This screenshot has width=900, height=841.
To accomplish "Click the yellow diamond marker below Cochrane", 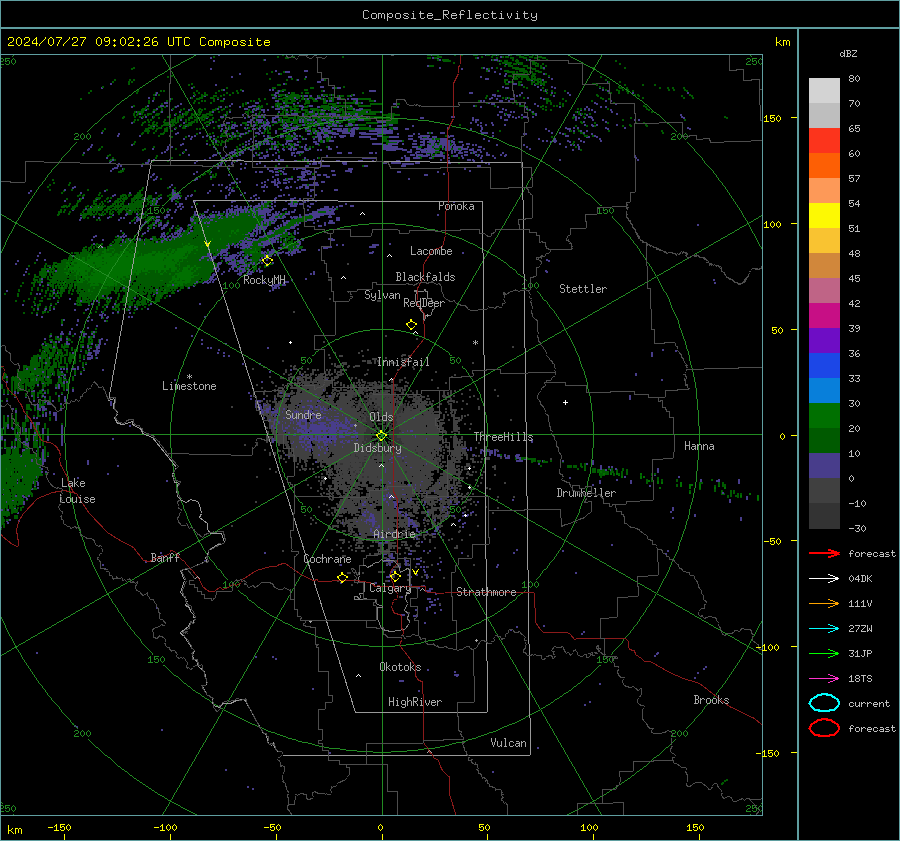I will pyautogui.click(x=343, y=578).
